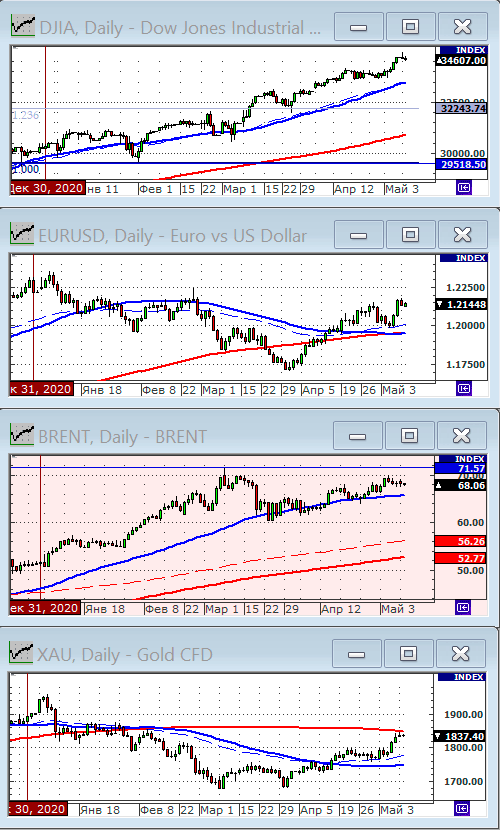Maximize the DJIA Daily chart window
Image resolution: width=500 pixels, height=830 pixels.
tap(410, 26)
